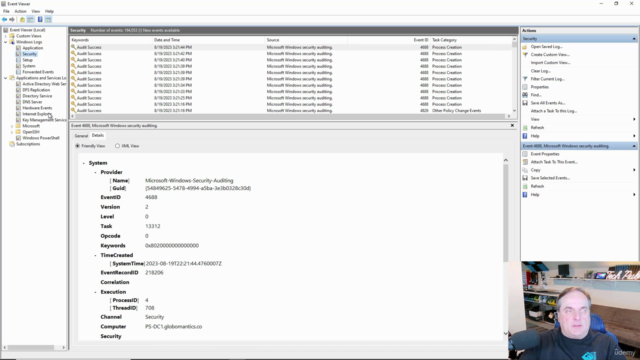Select Friendly View radio button
The width and height of the screenshot is (640, 360).
coord(78,146)
